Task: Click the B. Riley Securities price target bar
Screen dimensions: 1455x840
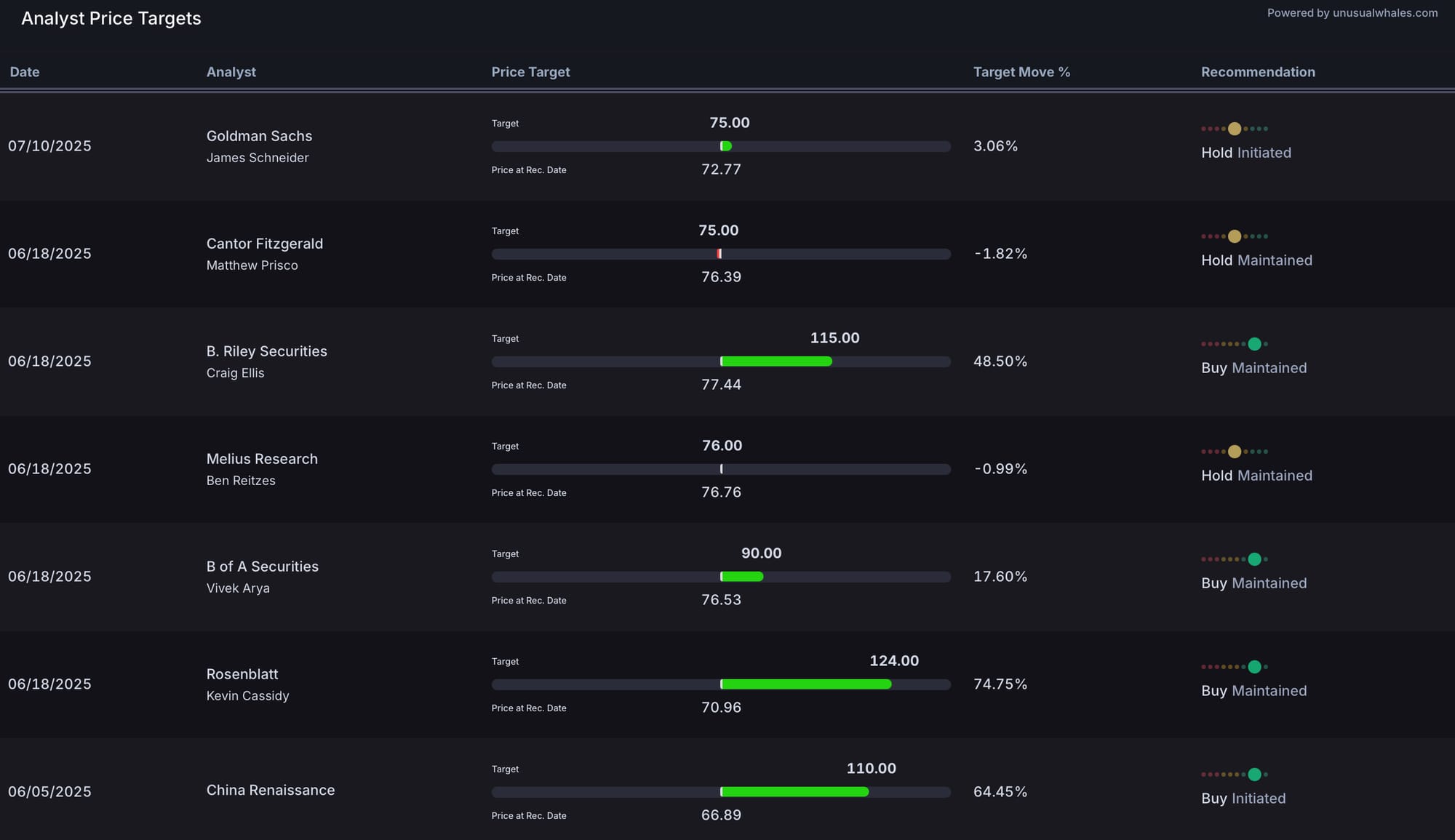Action: coord(721,361)
